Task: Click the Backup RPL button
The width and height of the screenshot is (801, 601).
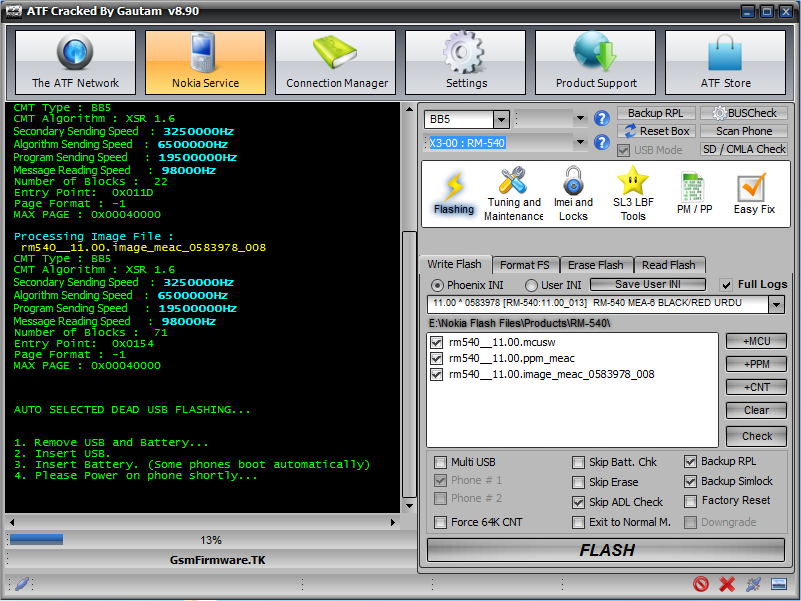Action: [x=656, y=113]
